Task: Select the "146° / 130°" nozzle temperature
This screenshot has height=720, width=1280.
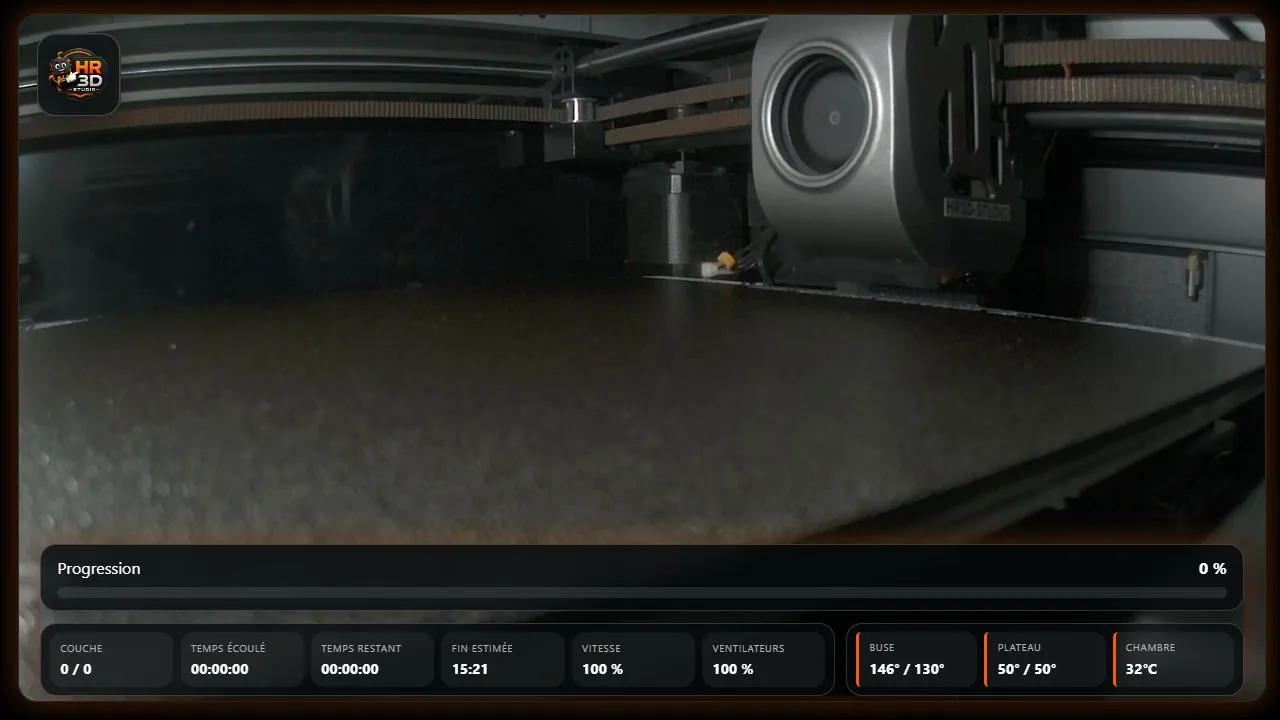Action: click(x=907, y=669)
